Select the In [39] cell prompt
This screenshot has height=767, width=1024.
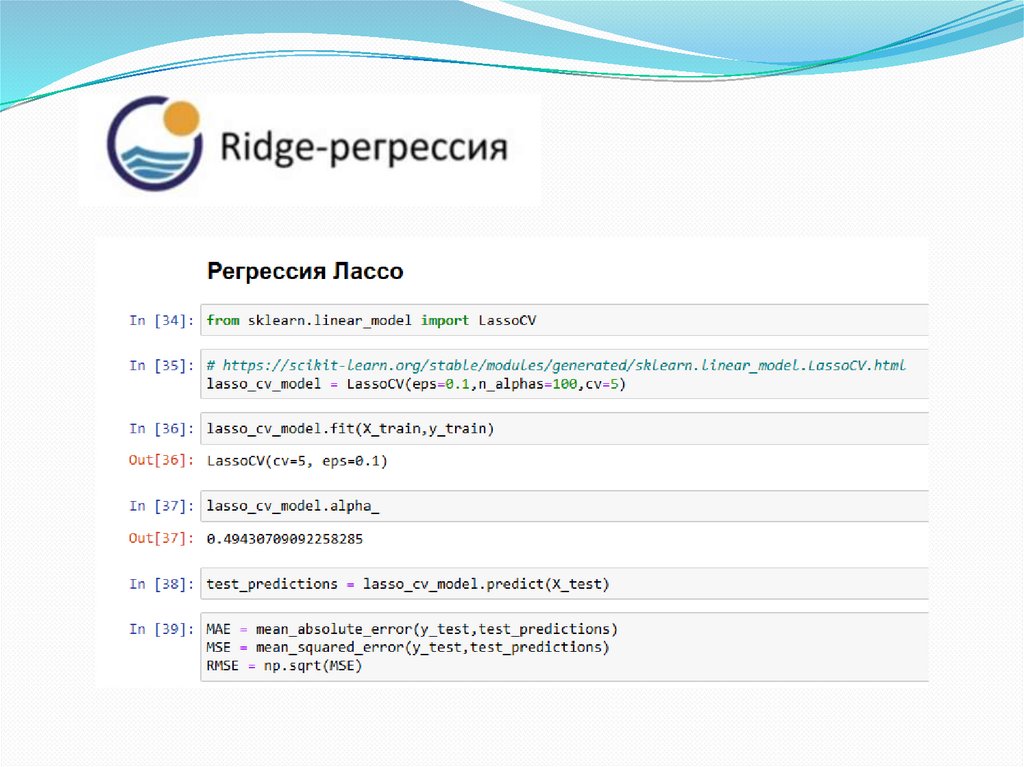tap(159, 629)
